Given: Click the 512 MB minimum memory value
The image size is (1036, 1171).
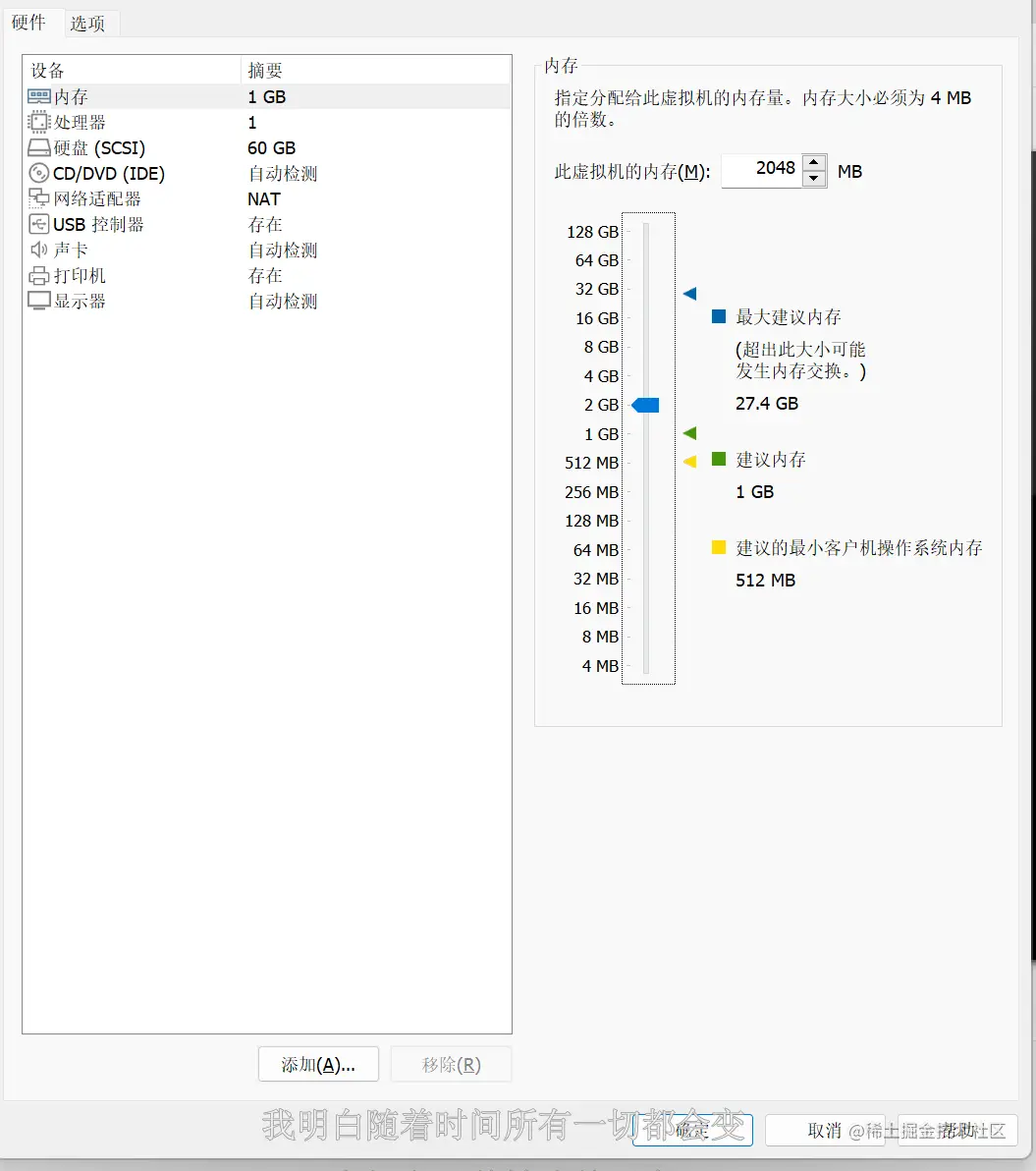Looking at the screenshot, I should [766, 581].
